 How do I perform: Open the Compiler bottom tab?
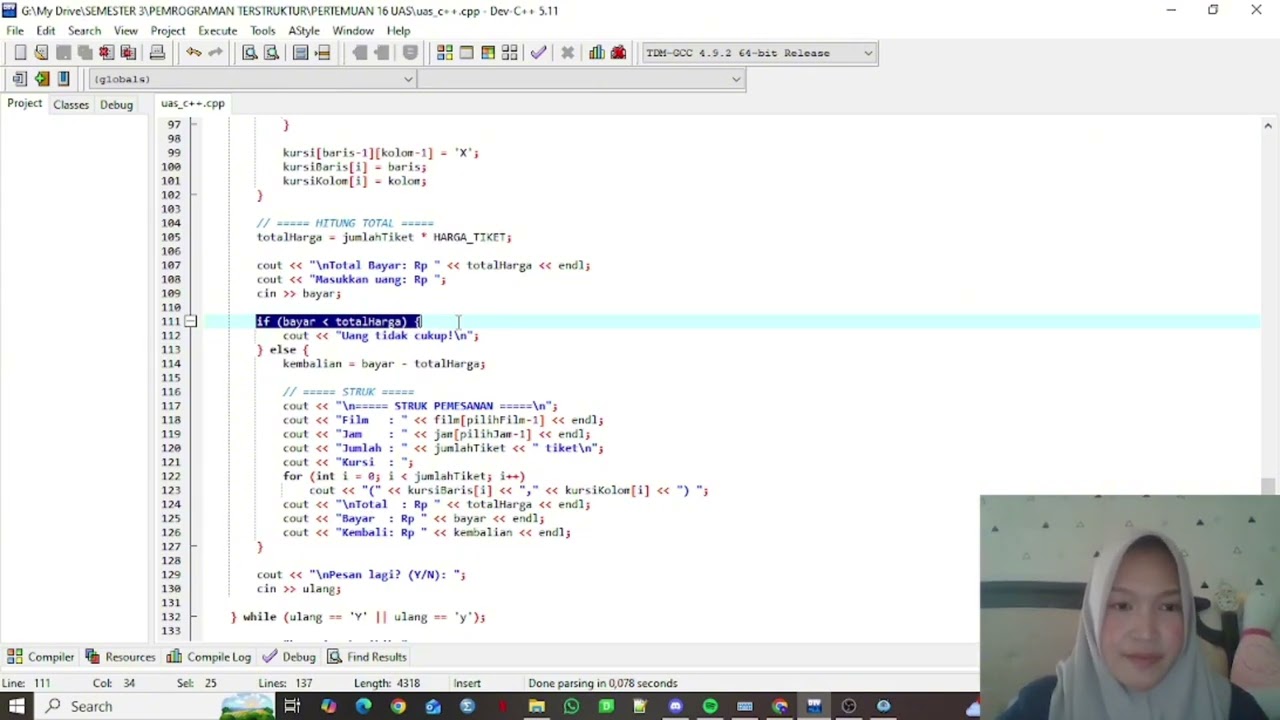pyautogui.click(x=40, y=657)
